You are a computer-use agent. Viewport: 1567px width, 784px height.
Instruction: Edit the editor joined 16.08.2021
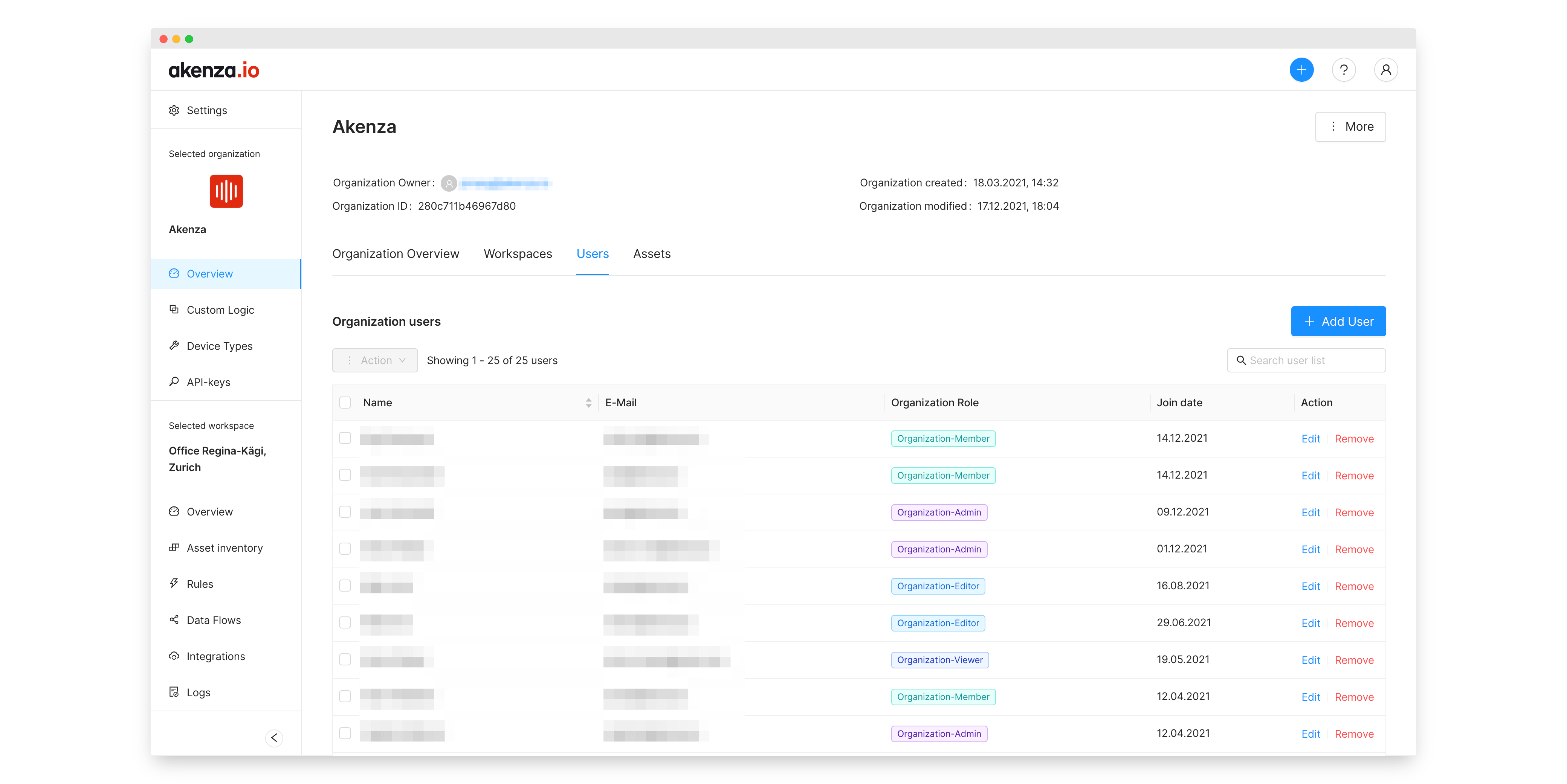coord(1310,586)
